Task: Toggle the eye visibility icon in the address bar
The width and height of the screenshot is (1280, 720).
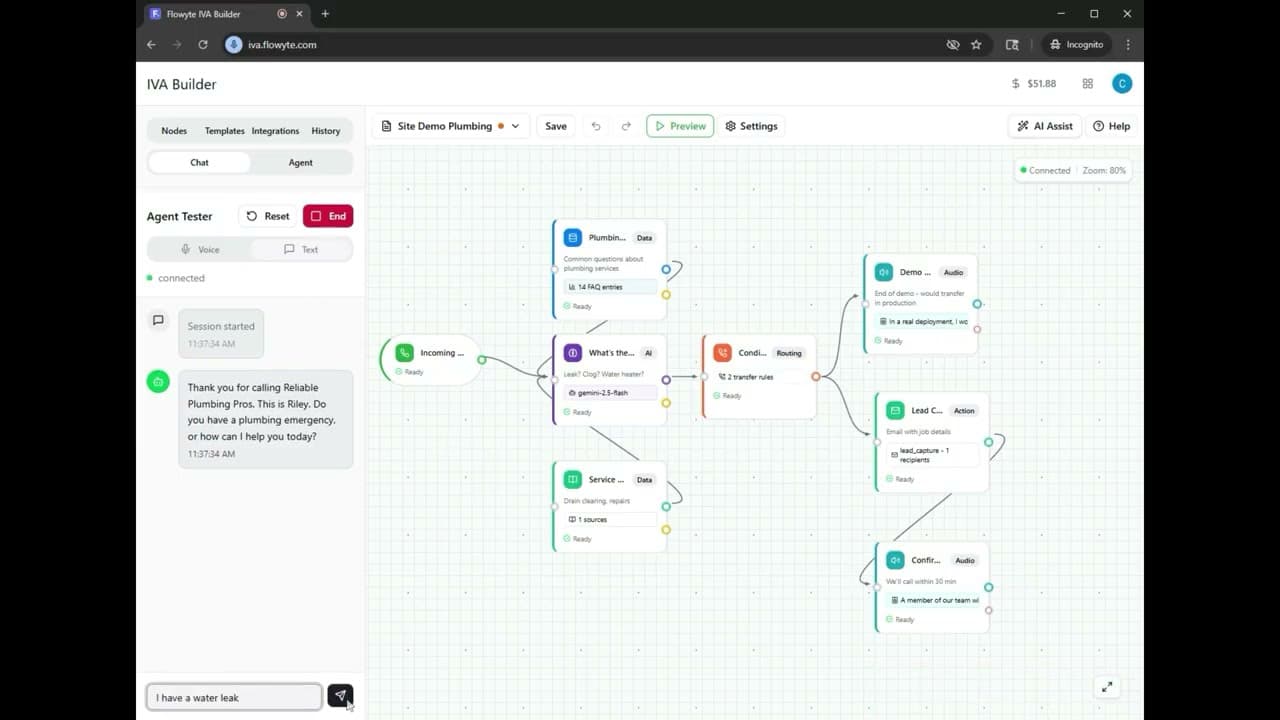Action: [953, 44]
